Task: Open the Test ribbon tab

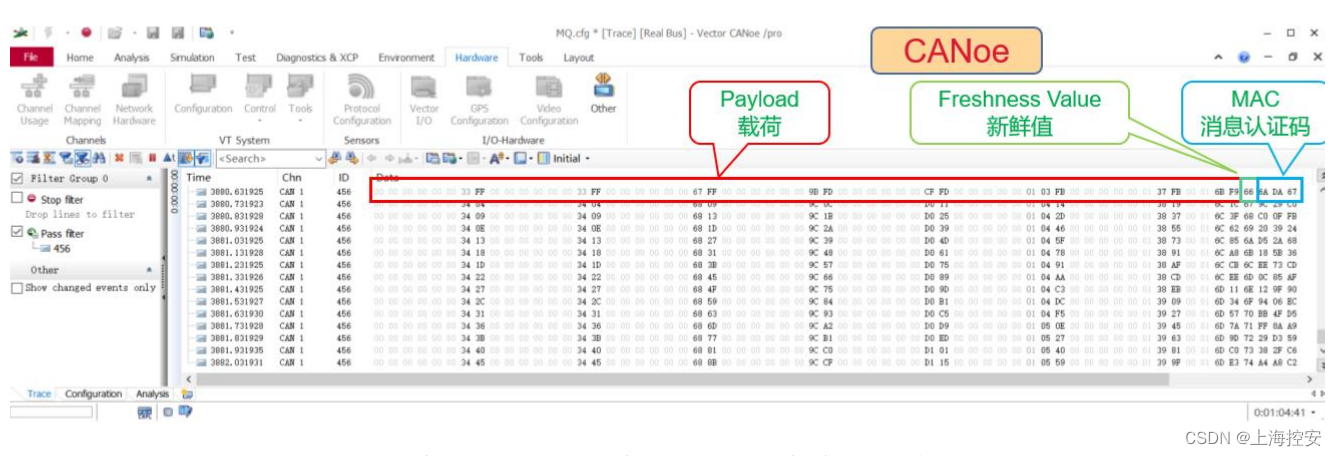Action: (245, 58)
